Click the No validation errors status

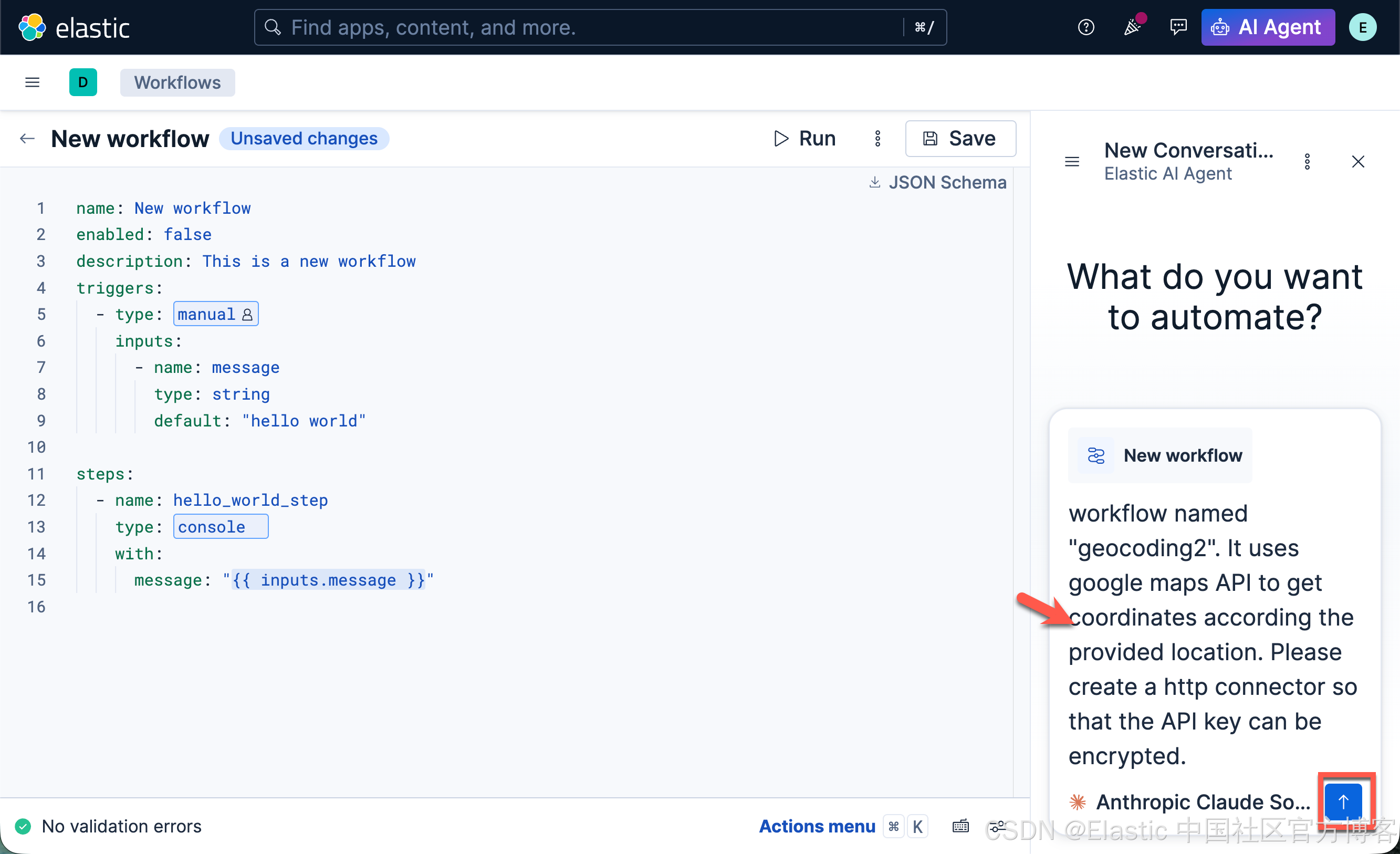[108, 826]
